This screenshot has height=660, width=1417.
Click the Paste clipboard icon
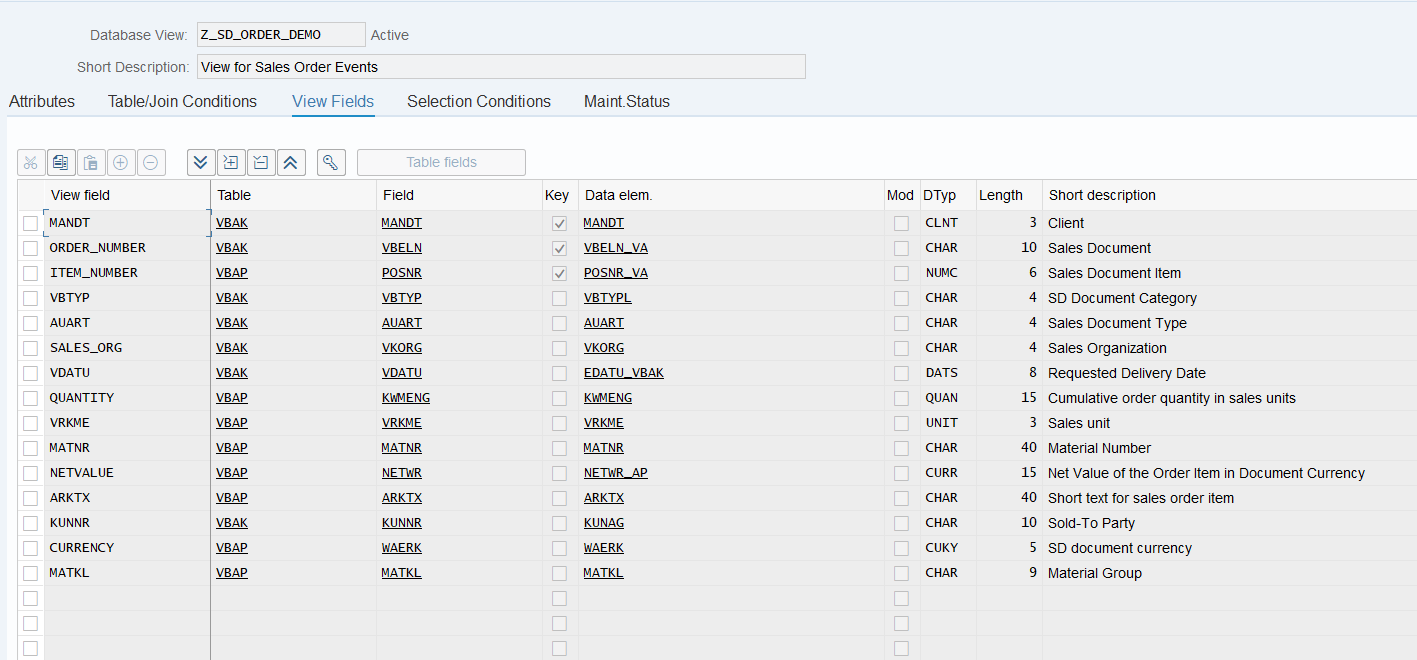point(91,162)
